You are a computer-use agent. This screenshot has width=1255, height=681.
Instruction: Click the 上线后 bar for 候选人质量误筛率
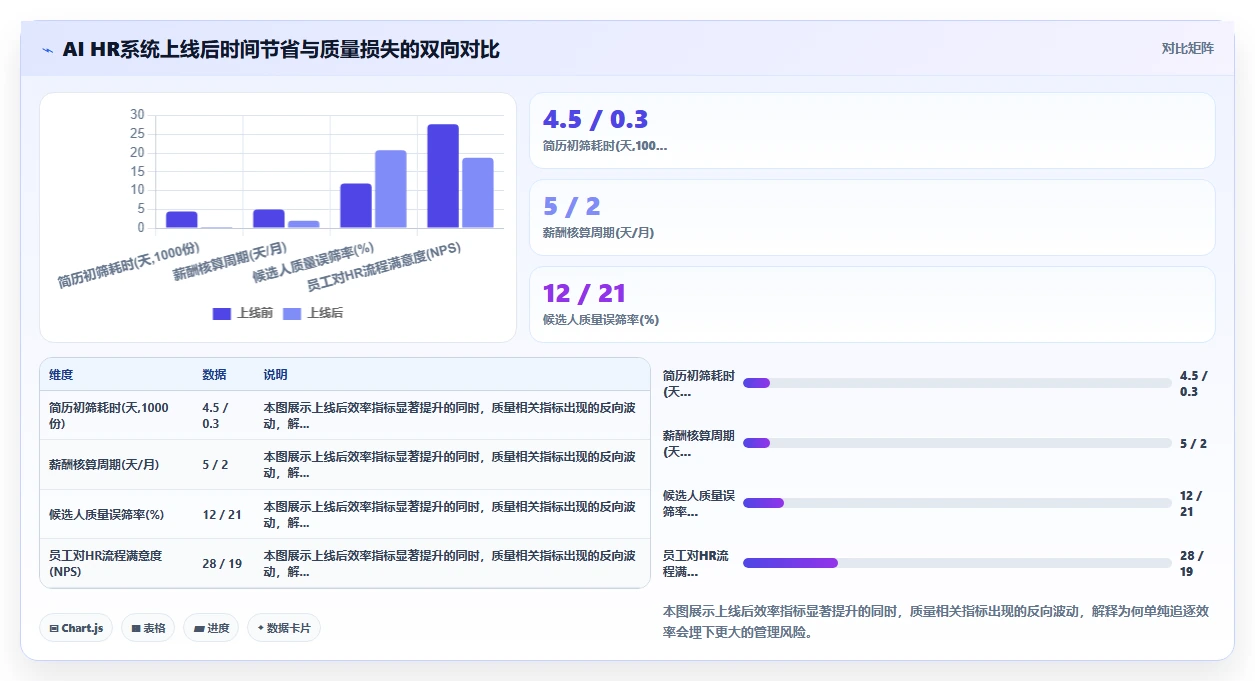391,189
